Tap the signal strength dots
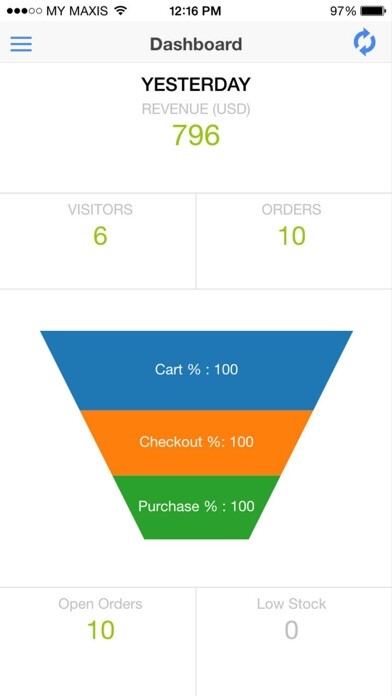392x696 pixels. point(24,11)
